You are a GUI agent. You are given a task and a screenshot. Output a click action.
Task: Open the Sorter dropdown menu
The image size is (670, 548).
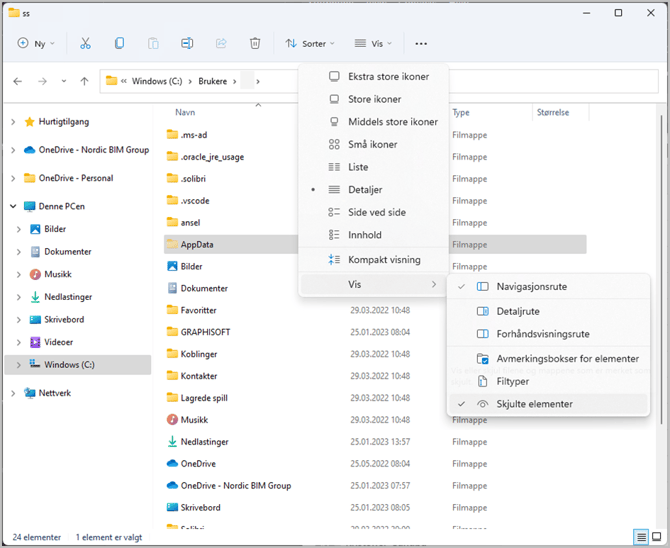[308, 44]
